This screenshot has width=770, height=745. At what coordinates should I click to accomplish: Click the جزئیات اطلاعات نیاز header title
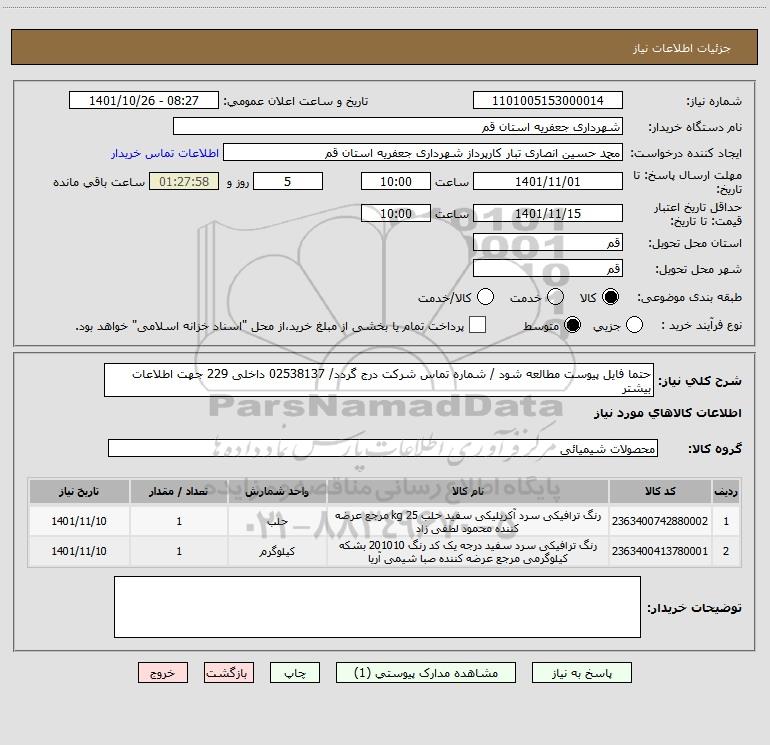[x=682, y=48]
